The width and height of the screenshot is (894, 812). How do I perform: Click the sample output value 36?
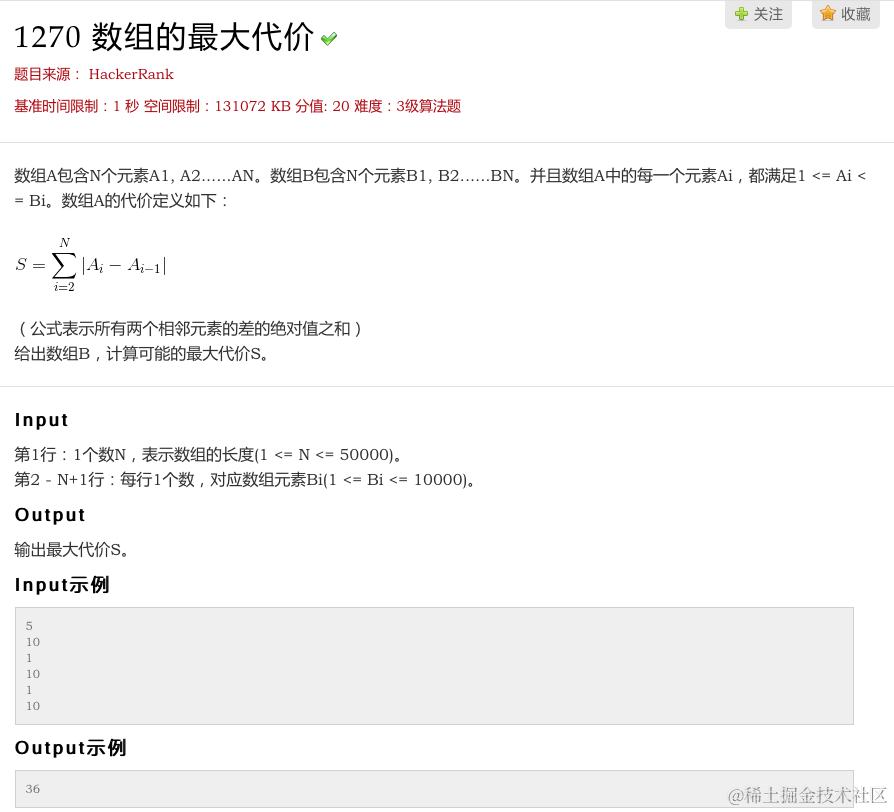click(x=32, y=789)
